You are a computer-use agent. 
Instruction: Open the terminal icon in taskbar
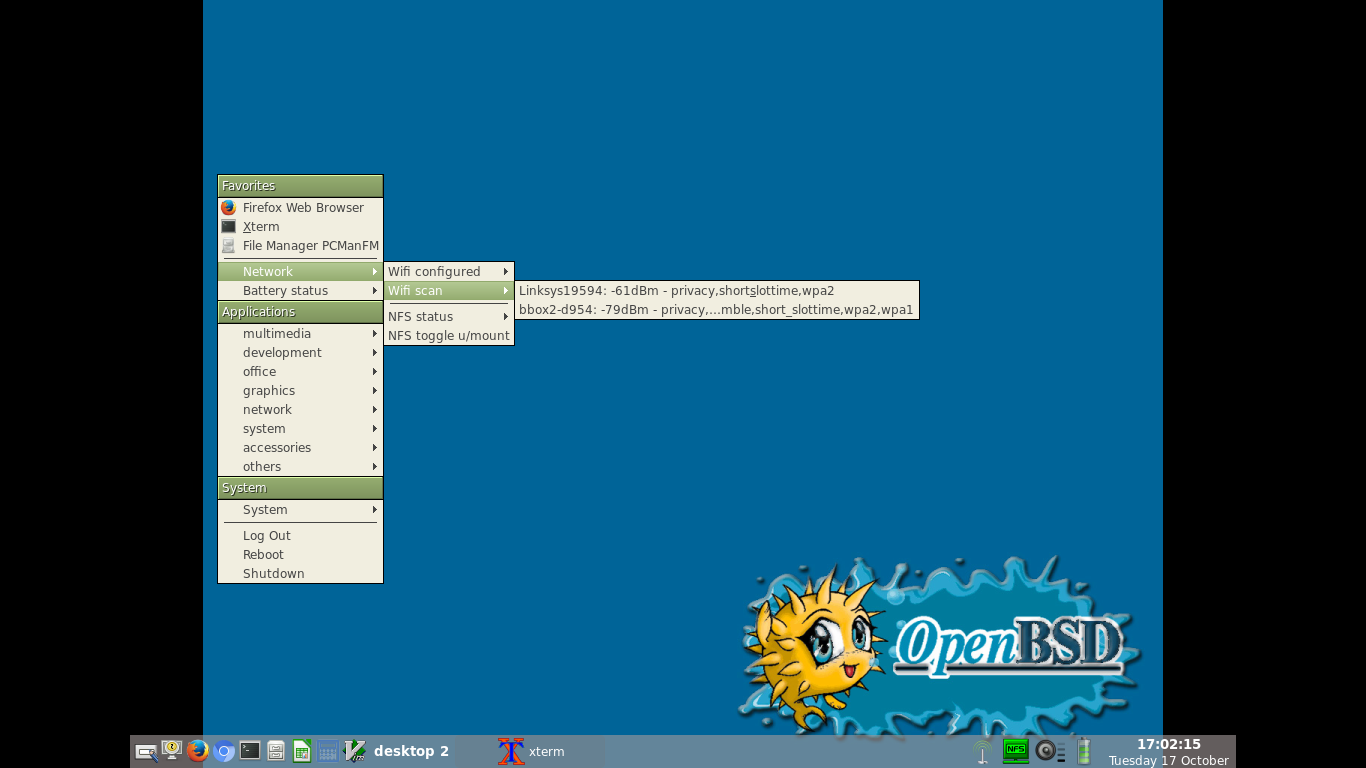click(x=250, y=751)
